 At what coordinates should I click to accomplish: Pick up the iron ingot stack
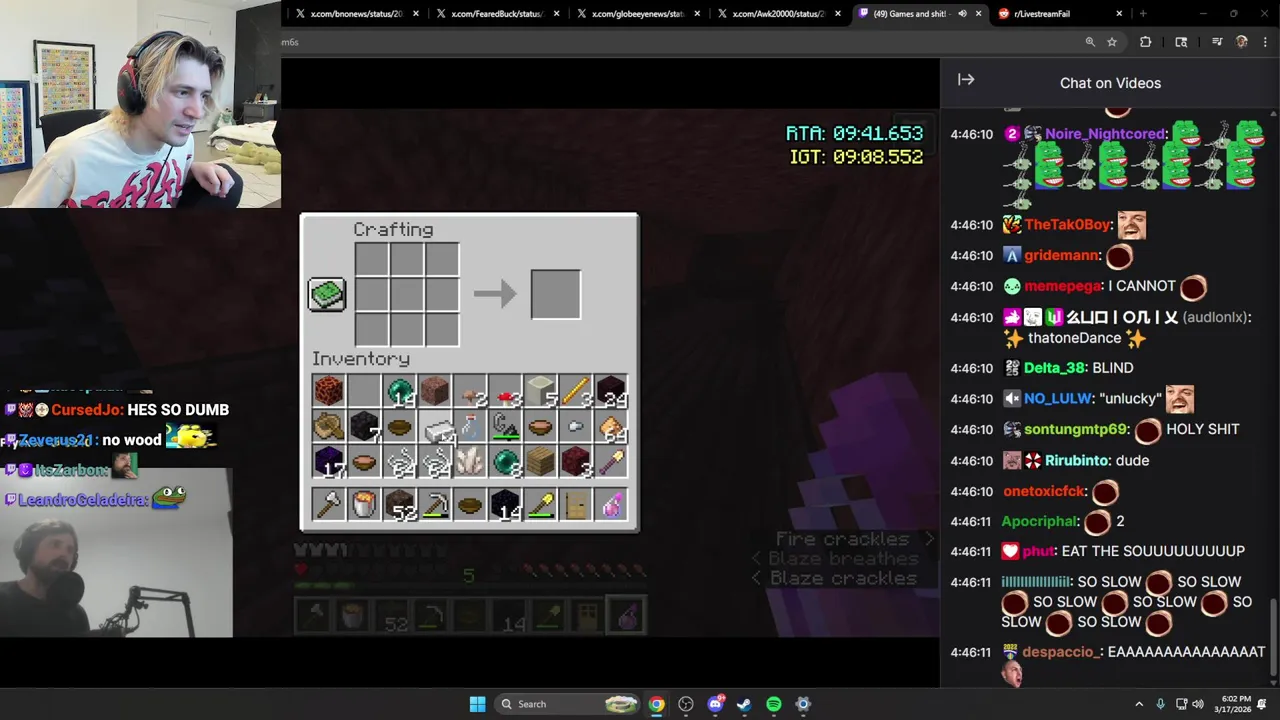pos(435,426)
